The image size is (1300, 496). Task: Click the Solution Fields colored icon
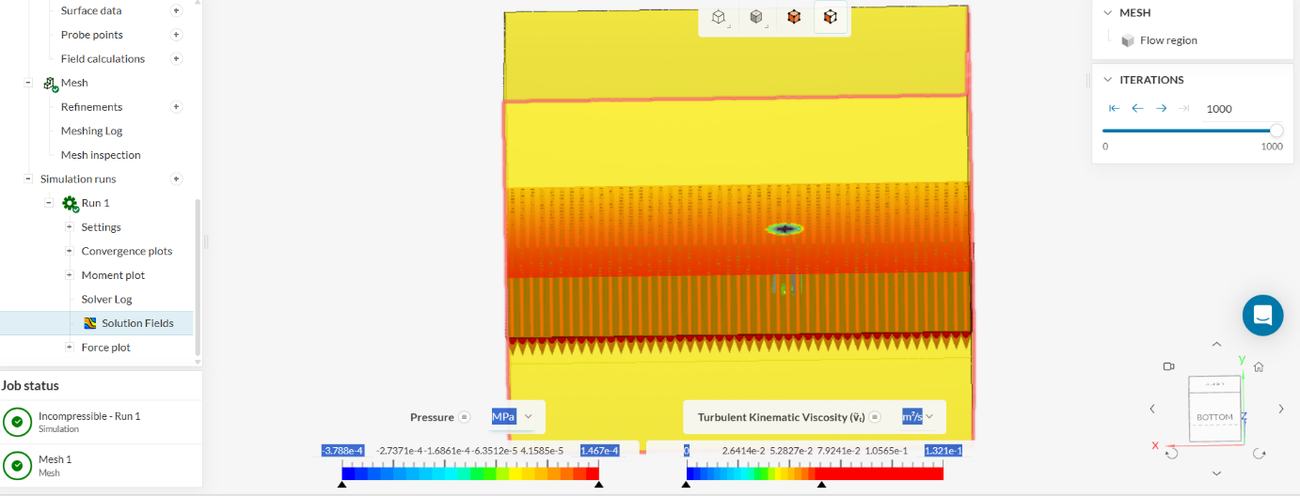pyautogui.click(x=90, y=323)
